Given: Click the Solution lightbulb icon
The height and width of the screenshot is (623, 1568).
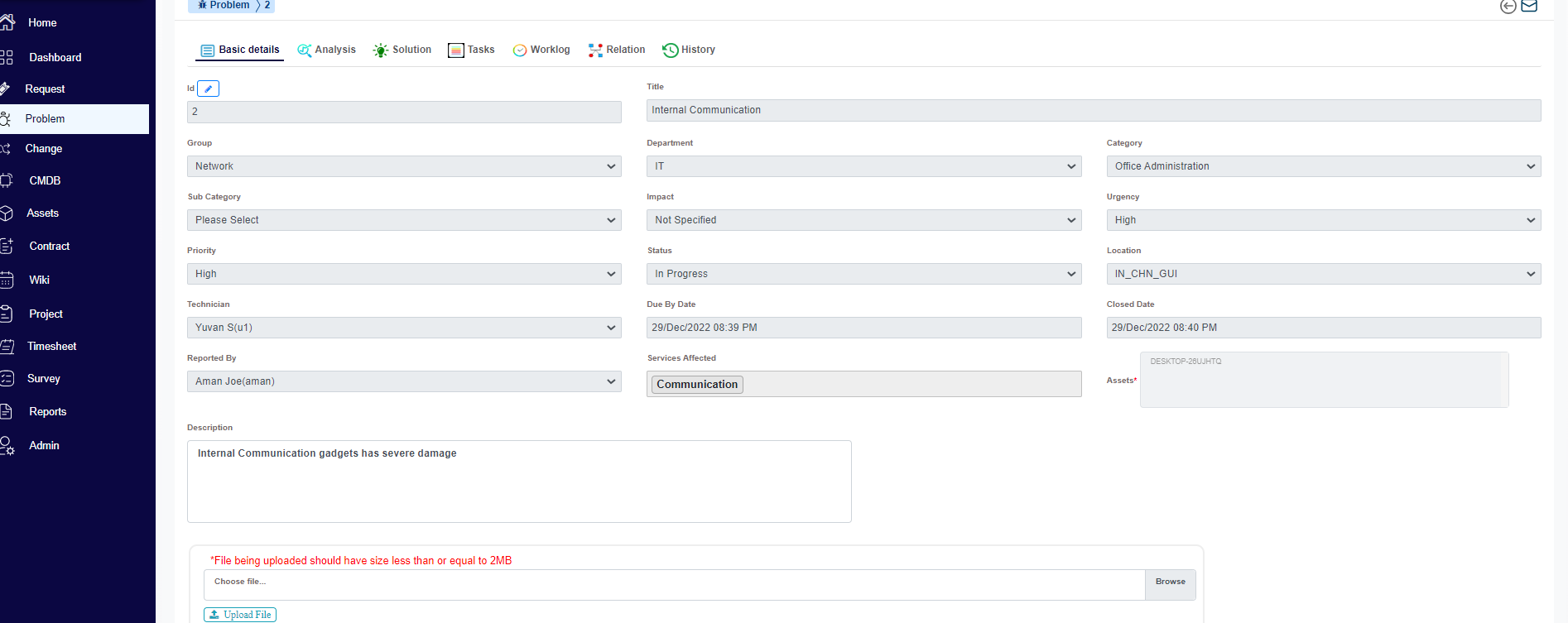Looking at the screenshot, I should click(x=380, y=50).
